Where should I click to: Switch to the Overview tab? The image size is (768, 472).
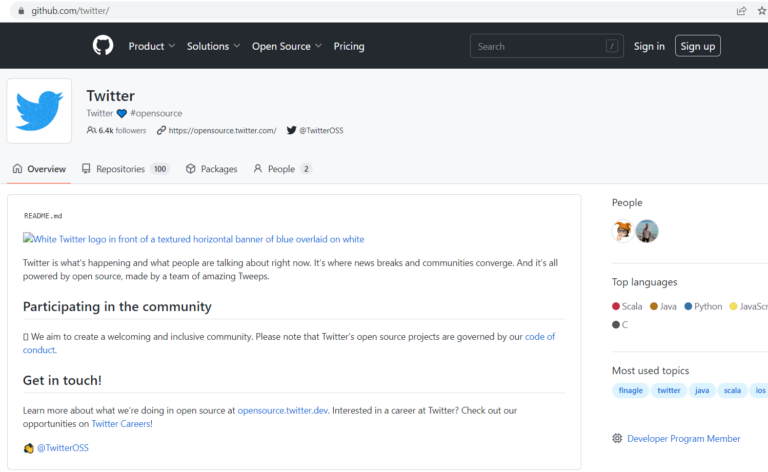pos(39,169)
